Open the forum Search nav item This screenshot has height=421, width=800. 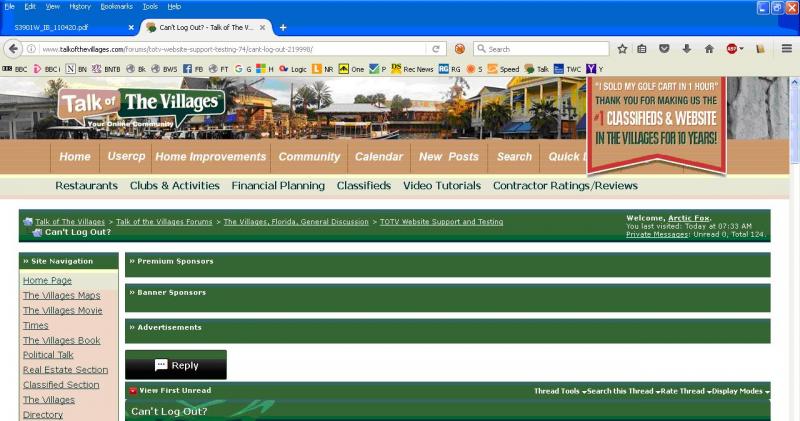[x=514, y=157]
